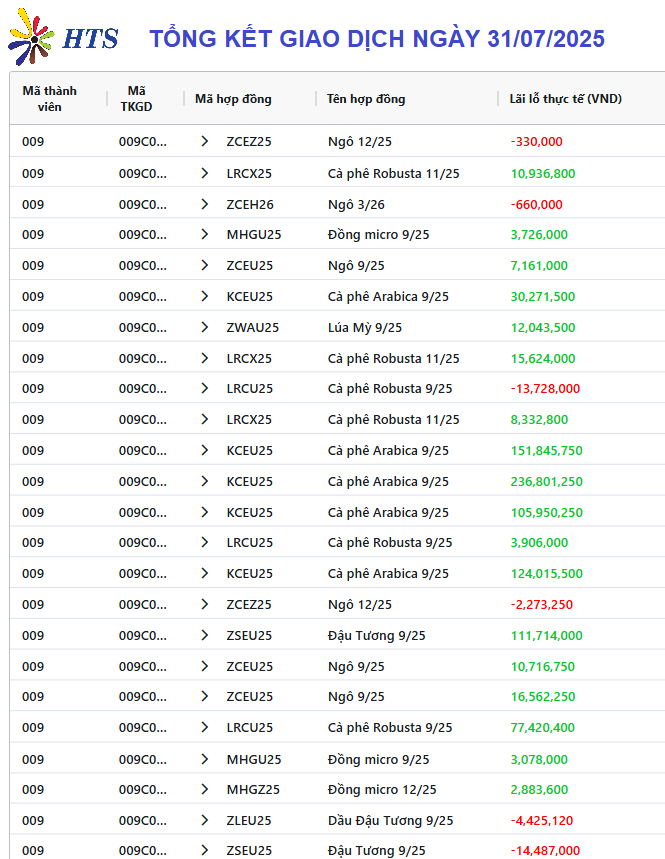
Task: Expand the first ZCEZ25 contract row
Action: point(204,141)
